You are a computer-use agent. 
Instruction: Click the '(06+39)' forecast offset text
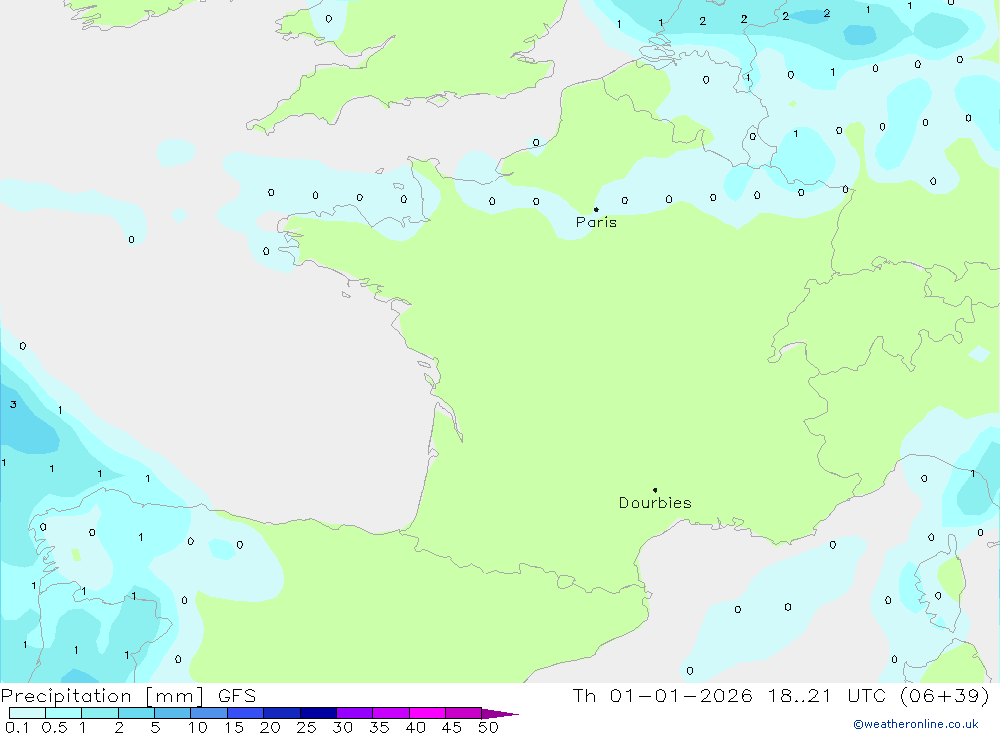945,696
